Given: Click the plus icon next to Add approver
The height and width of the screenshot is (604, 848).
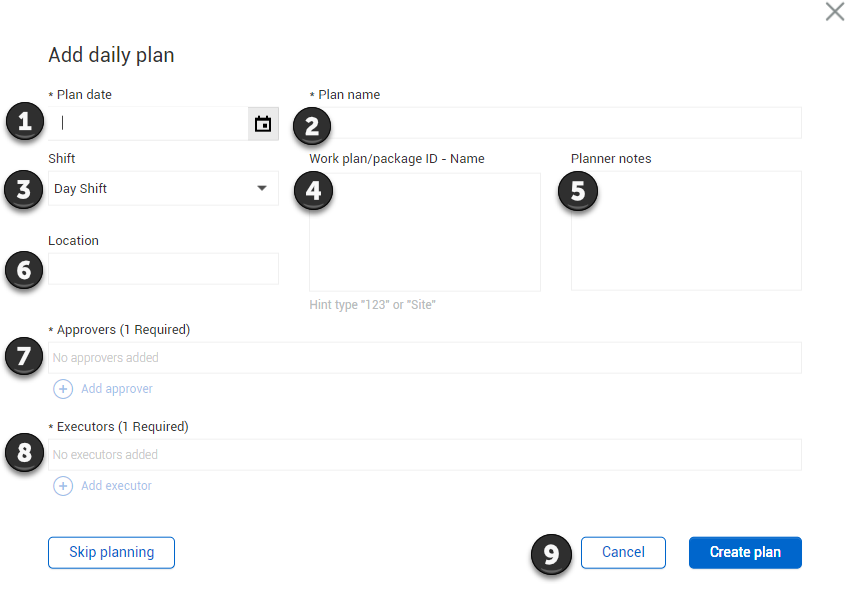Looking at the screenshot, I should click(63, 388).
